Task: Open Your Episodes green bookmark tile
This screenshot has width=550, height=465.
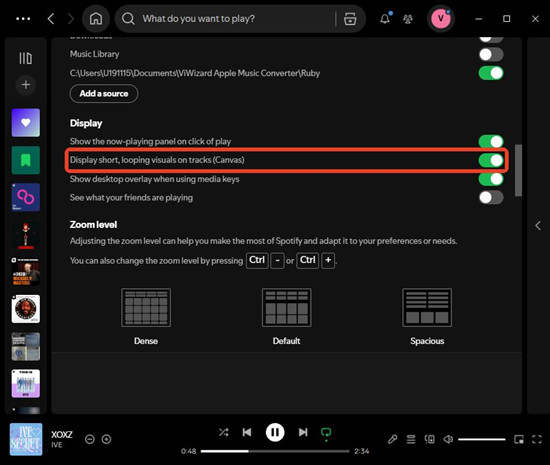Action: point(26,160)
